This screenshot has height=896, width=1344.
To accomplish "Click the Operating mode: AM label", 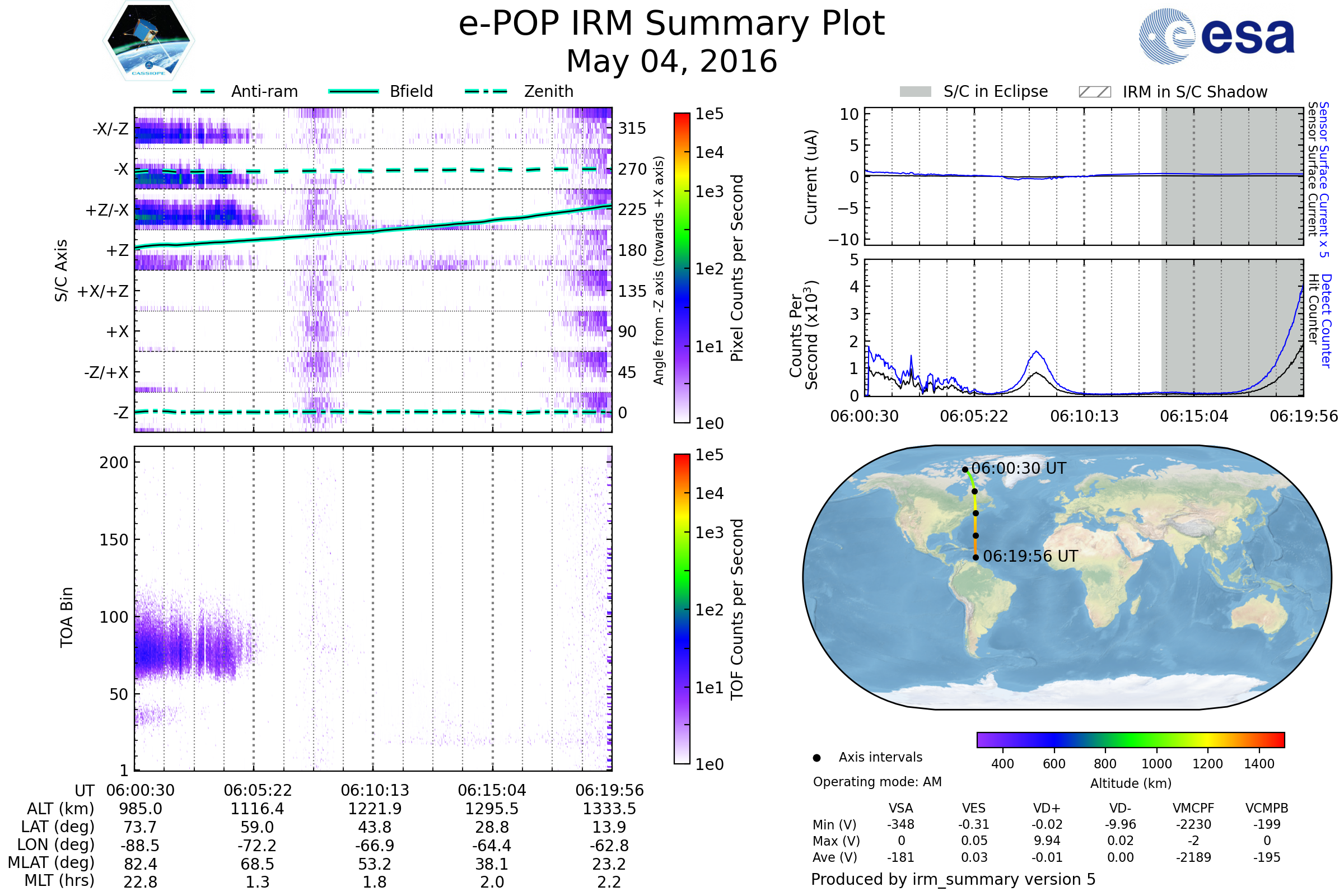I will coord(876,782).
